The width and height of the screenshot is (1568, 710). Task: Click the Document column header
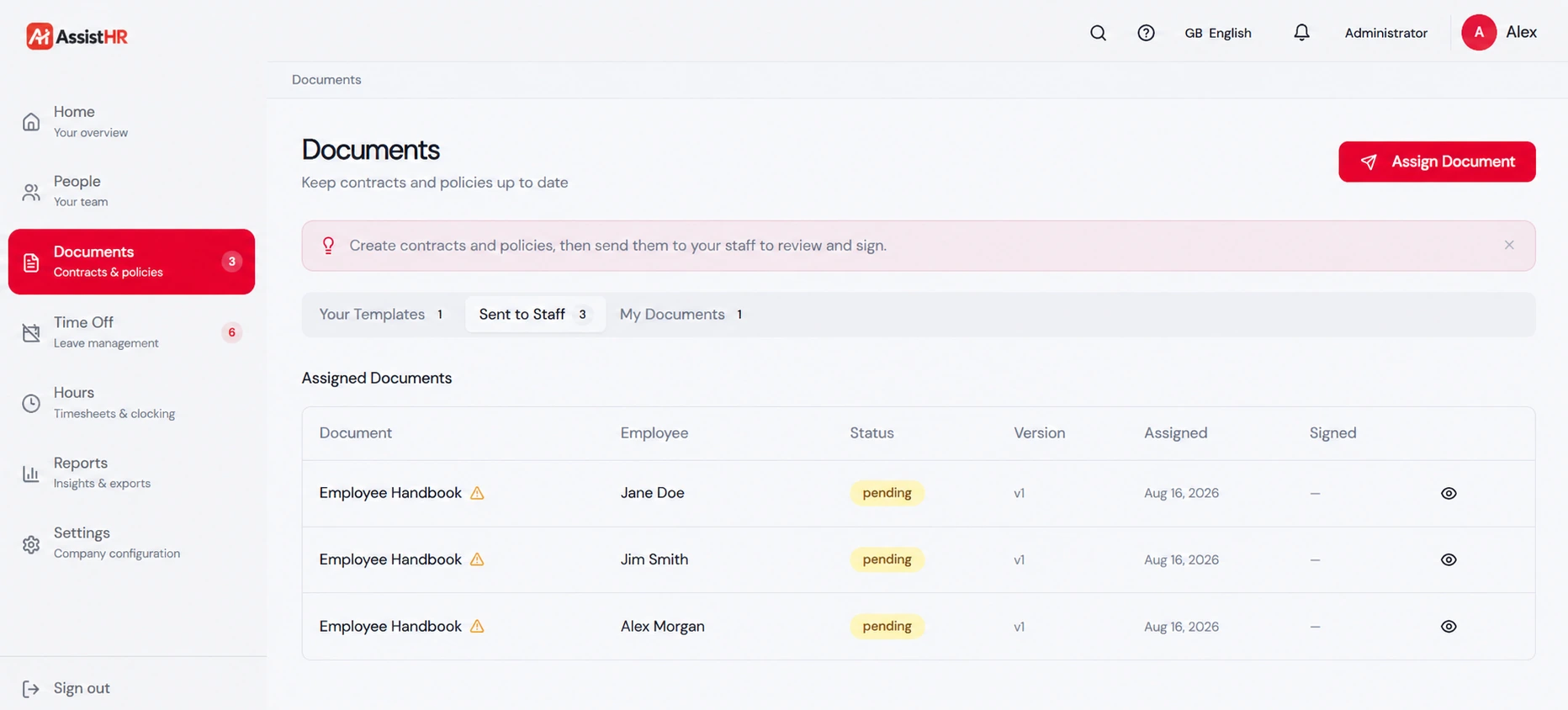[x=356, y=433]
